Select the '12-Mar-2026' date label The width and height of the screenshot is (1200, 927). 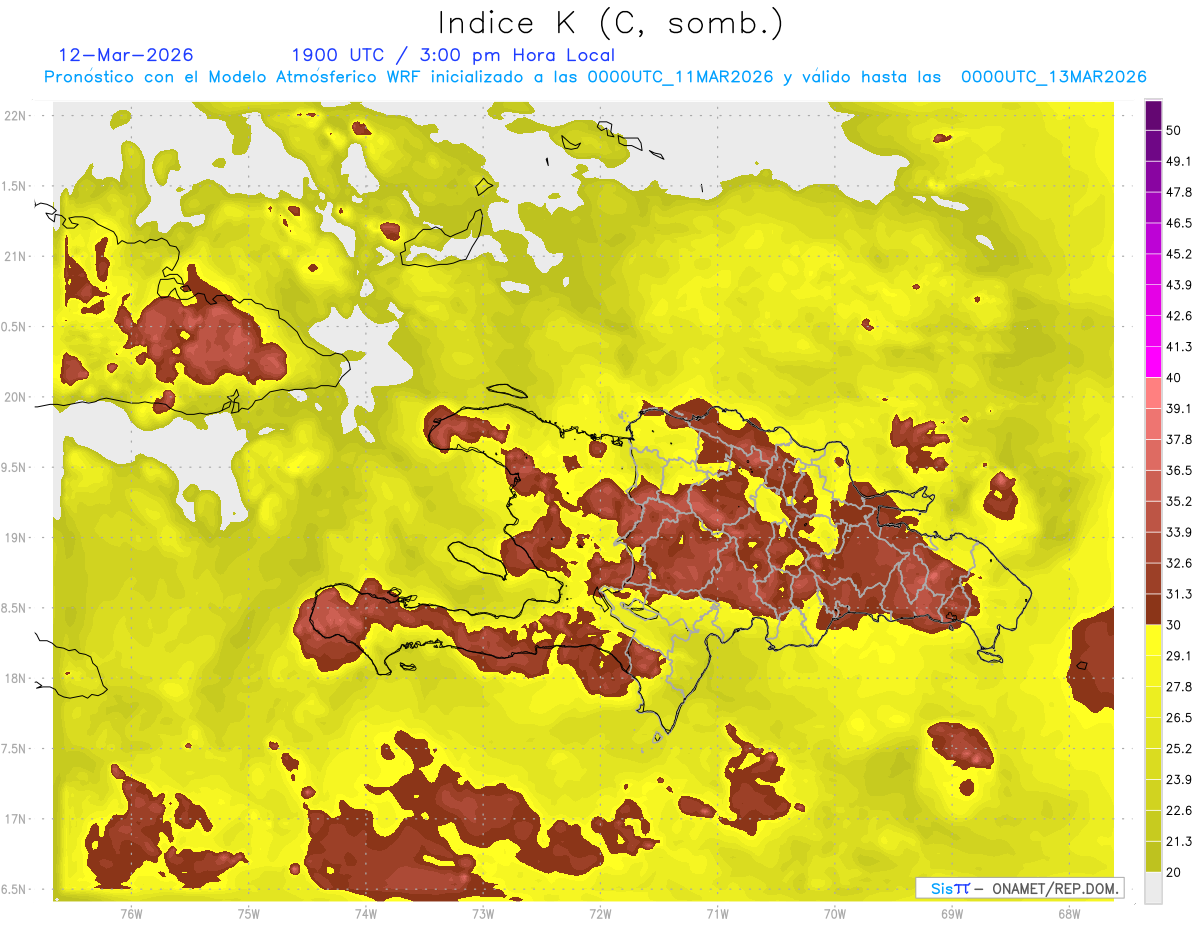click(x=126, y=55)
